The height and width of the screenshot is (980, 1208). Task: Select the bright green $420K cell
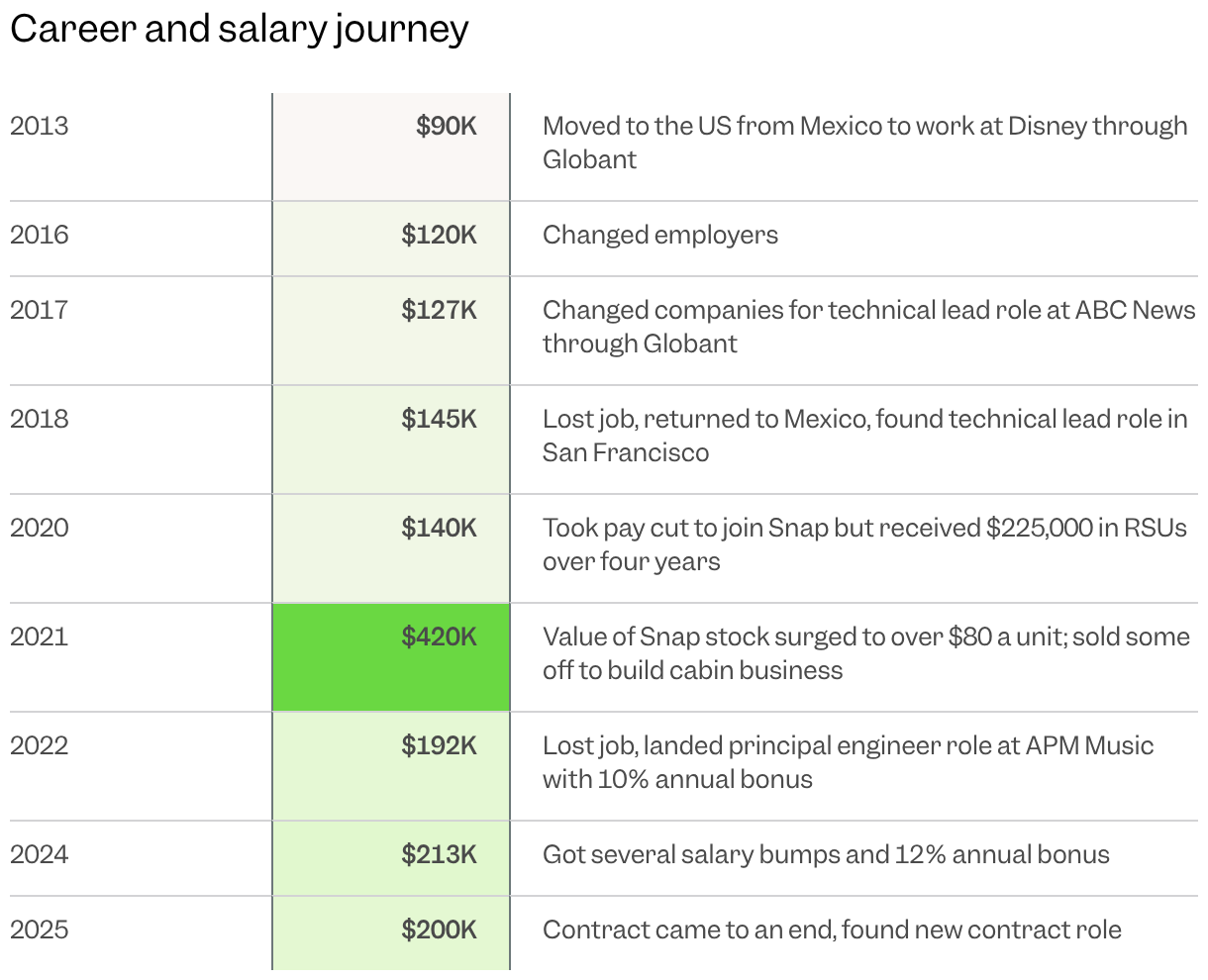(391, 657)
